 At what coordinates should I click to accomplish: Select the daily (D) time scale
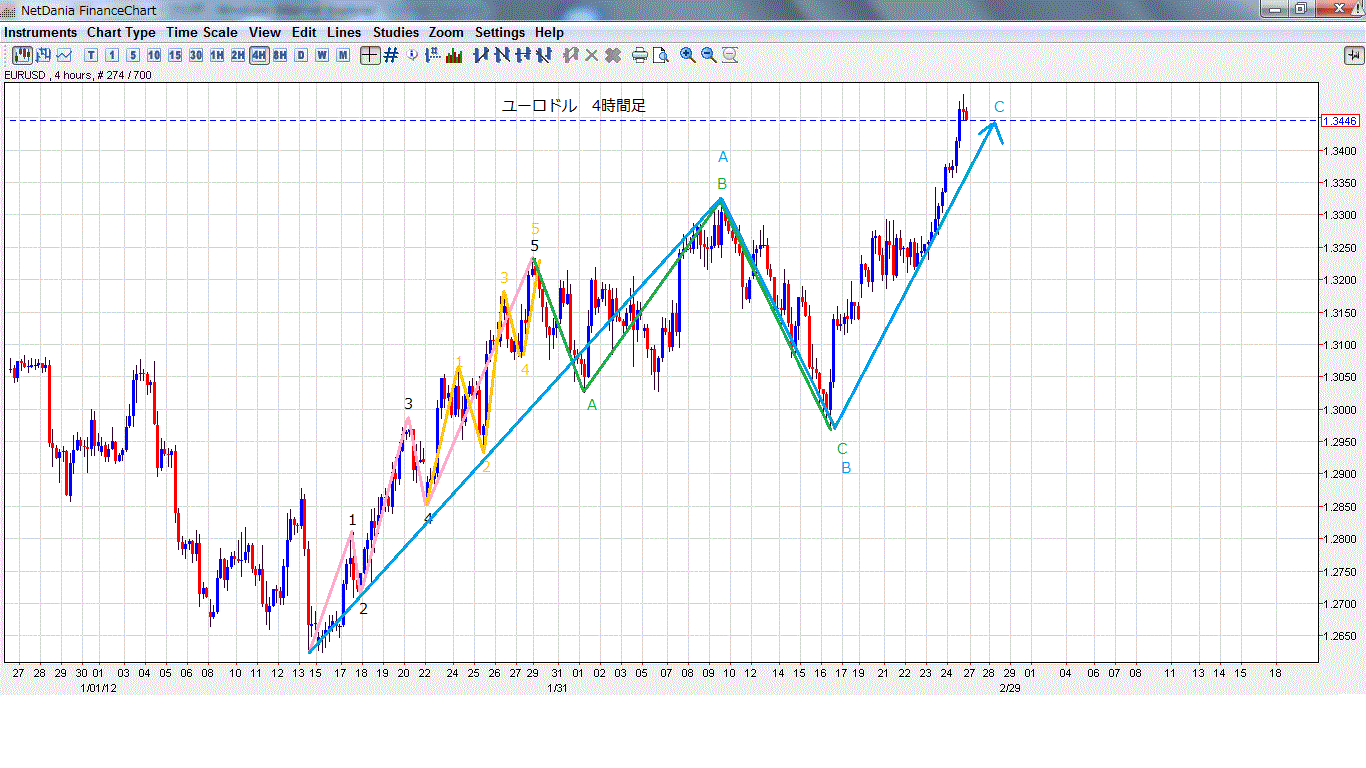point(301,55)
